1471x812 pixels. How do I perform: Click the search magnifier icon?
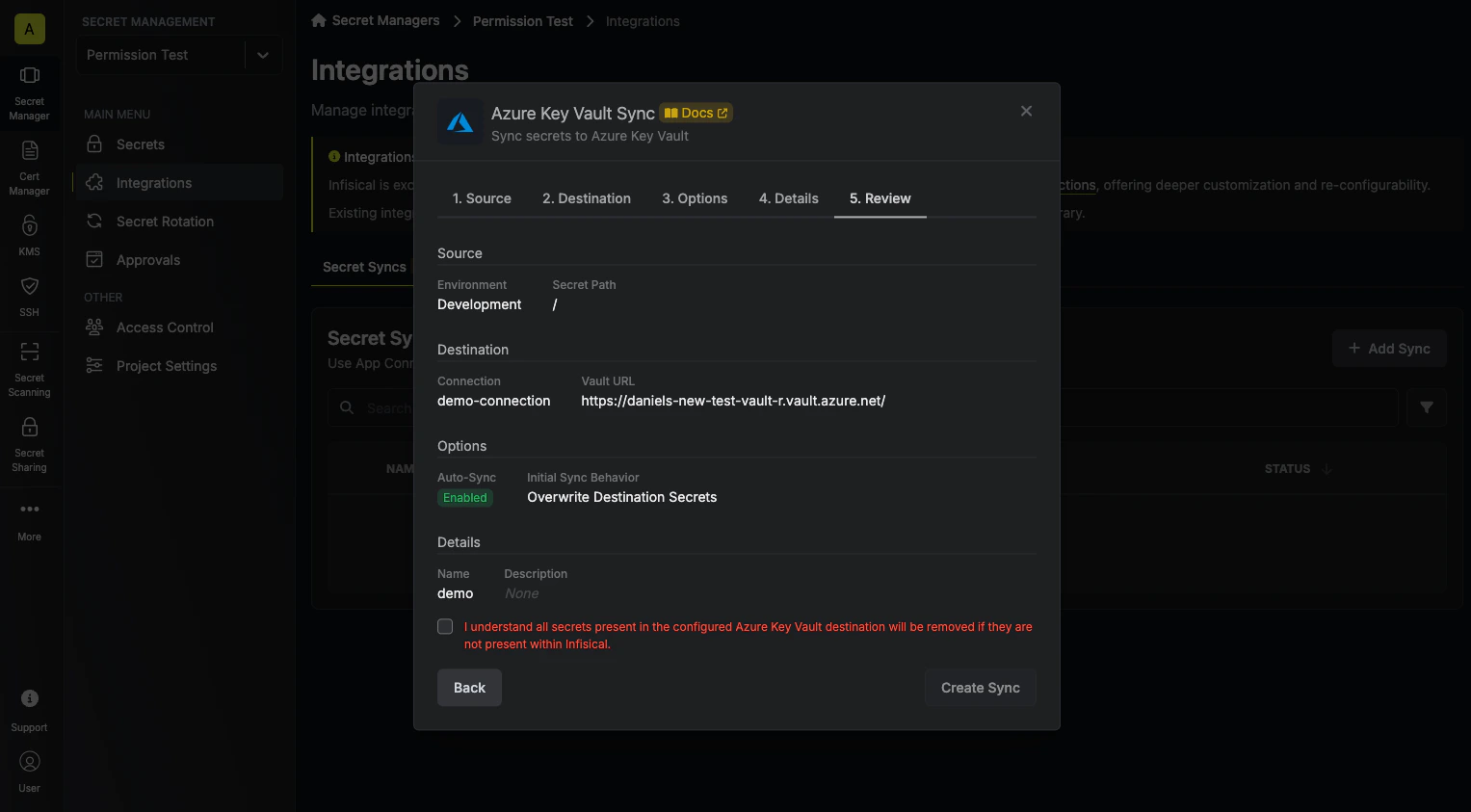pos(347,408)
